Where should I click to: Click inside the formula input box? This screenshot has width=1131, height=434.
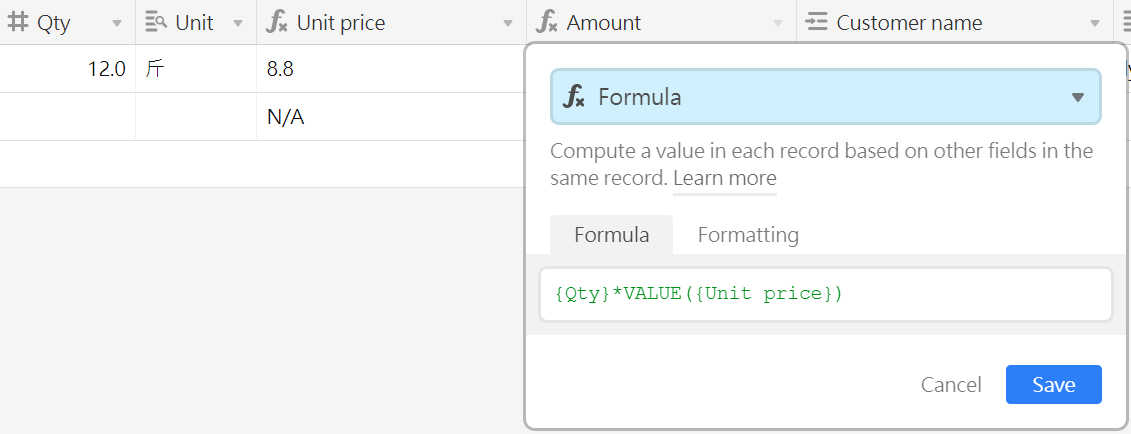826,294
